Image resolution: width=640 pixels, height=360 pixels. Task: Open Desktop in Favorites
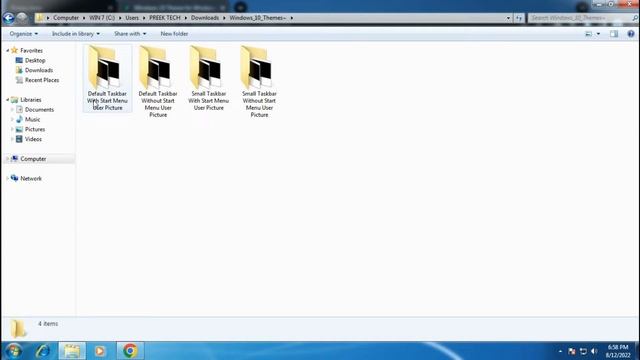point(35,60)
